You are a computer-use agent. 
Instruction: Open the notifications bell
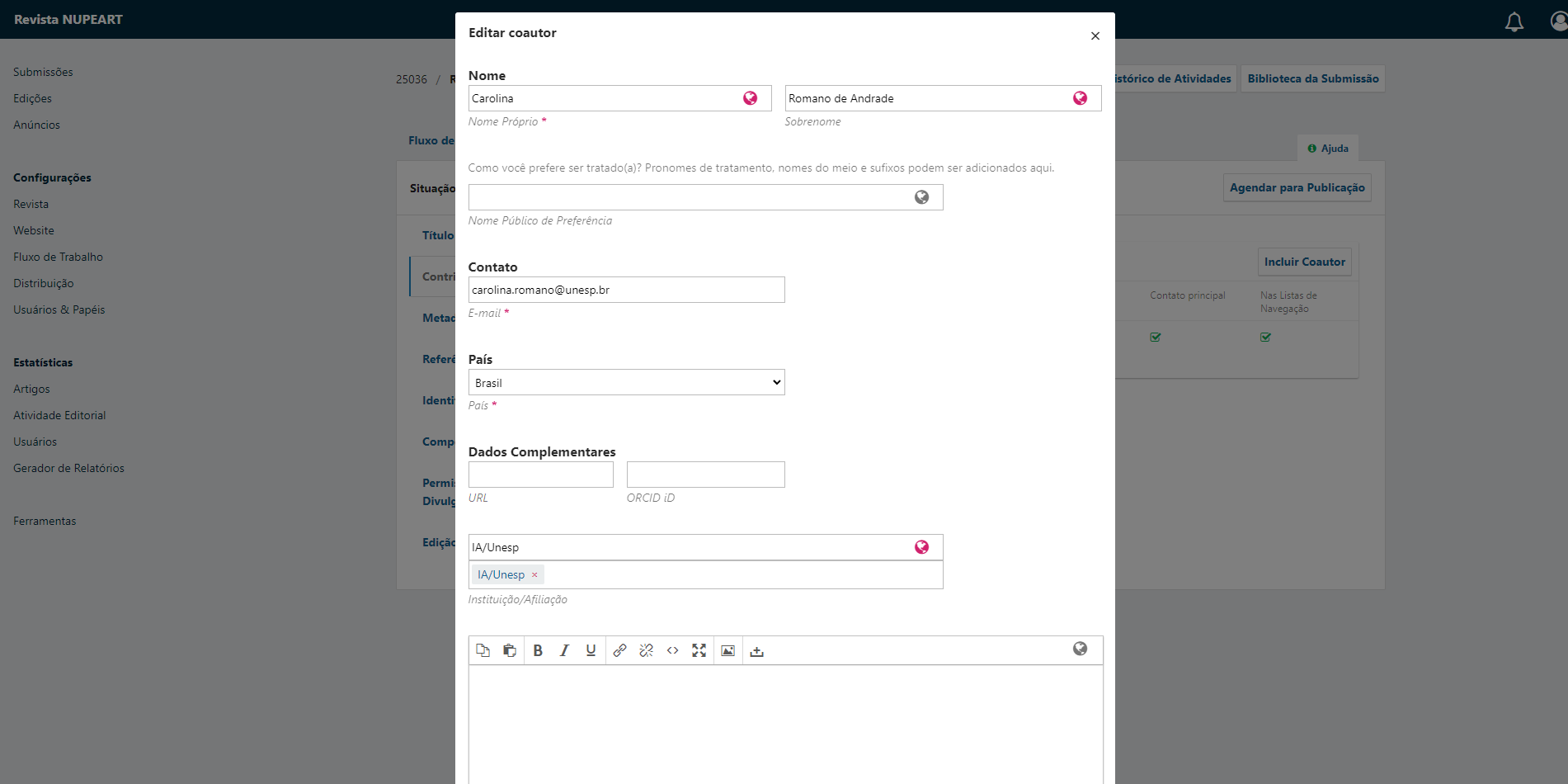pyautogui.click(x=1514, y=21)
